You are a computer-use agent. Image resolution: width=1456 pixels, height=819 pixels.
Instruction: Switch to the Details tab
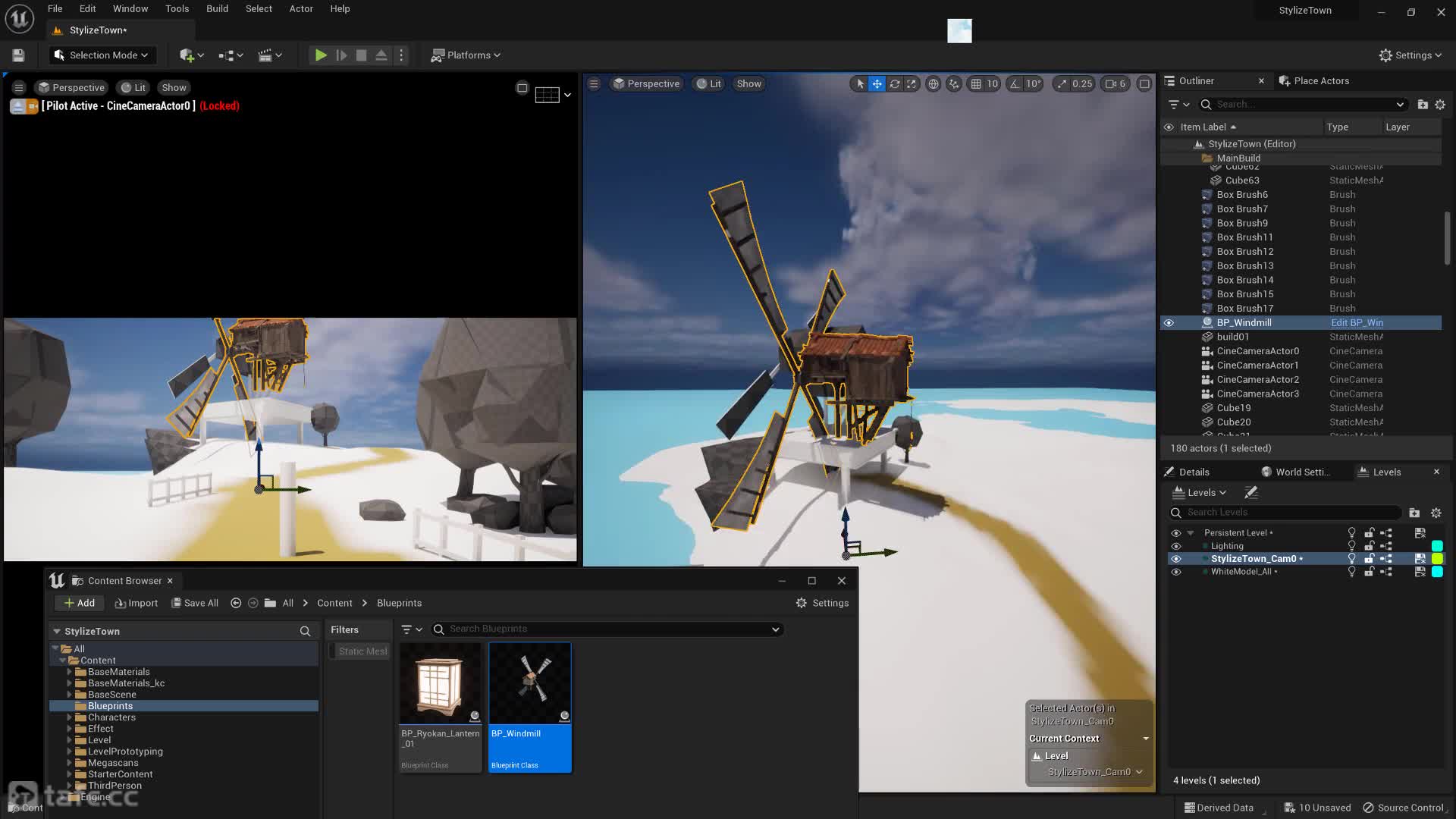pyautogui.click(x=1187, y=472)
